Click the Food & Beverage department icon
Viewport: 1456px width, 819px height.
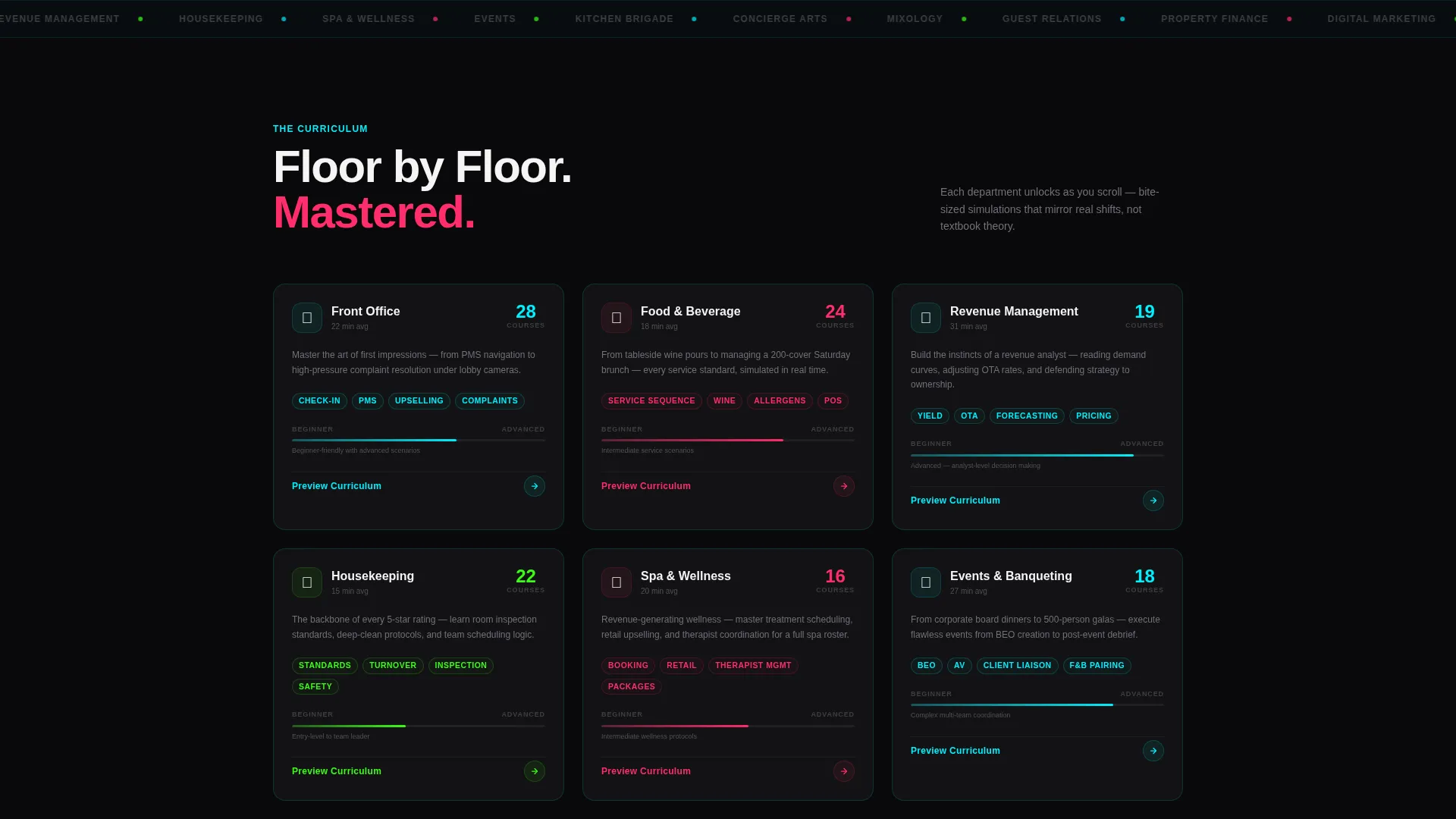point(617,318)
